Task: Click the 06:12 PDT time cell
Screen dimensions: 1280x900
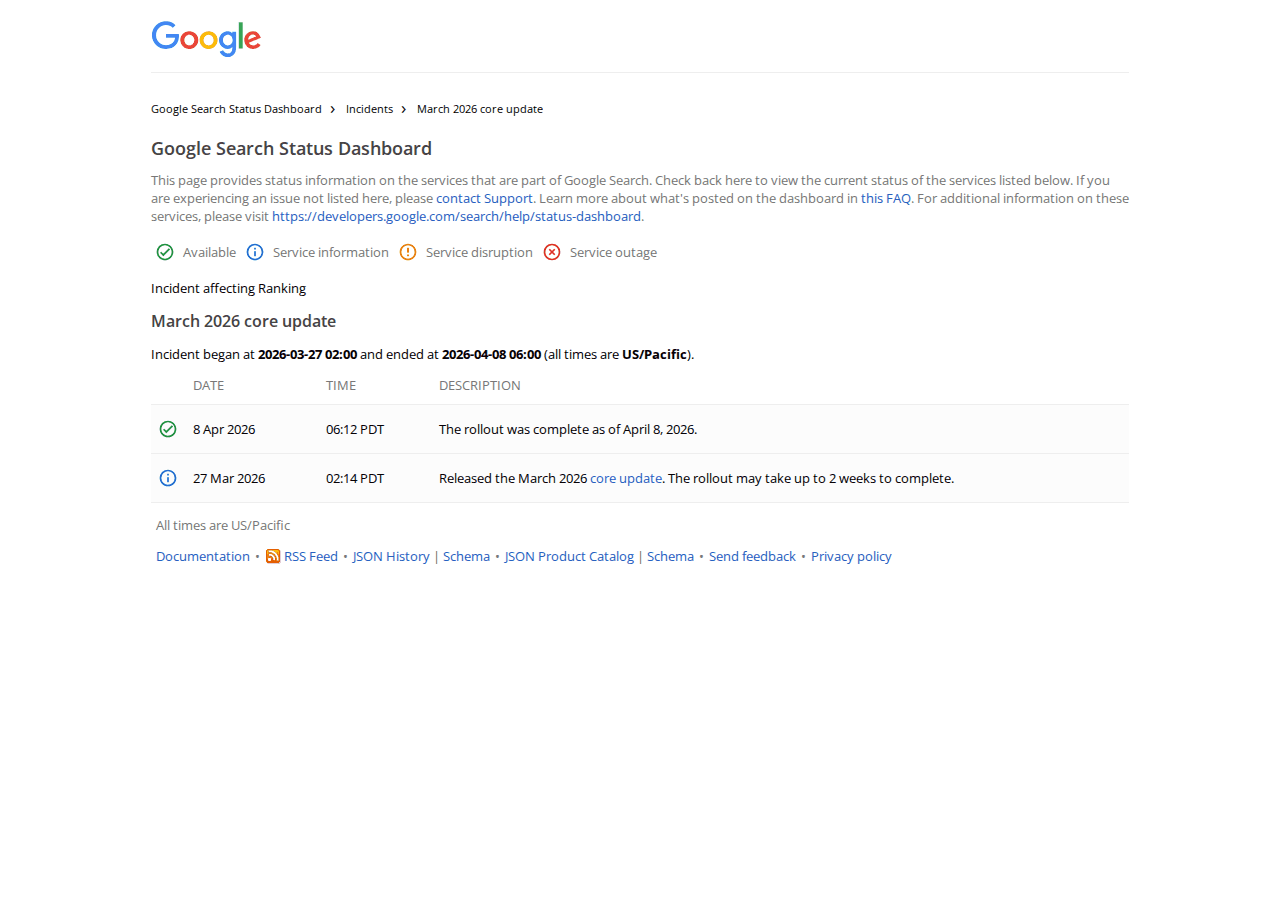Action: point(355,429)
